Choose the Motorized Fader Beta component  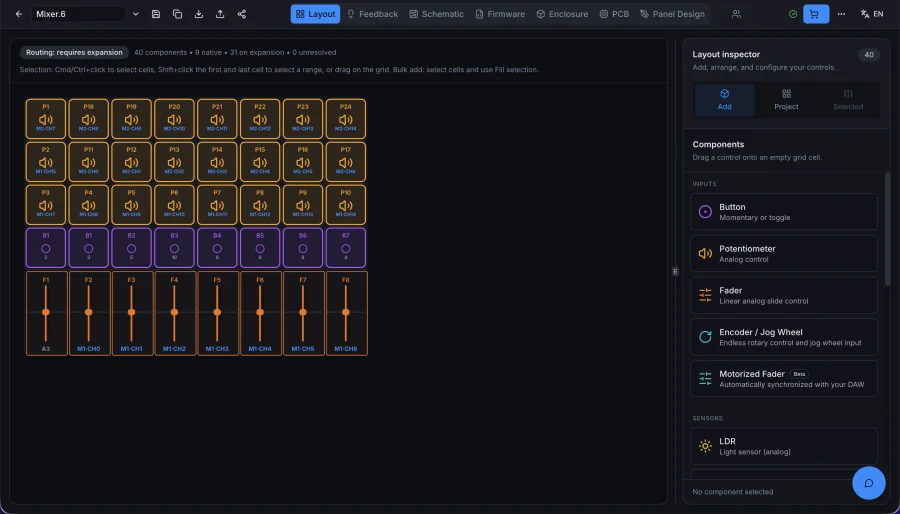click(783, 379)
